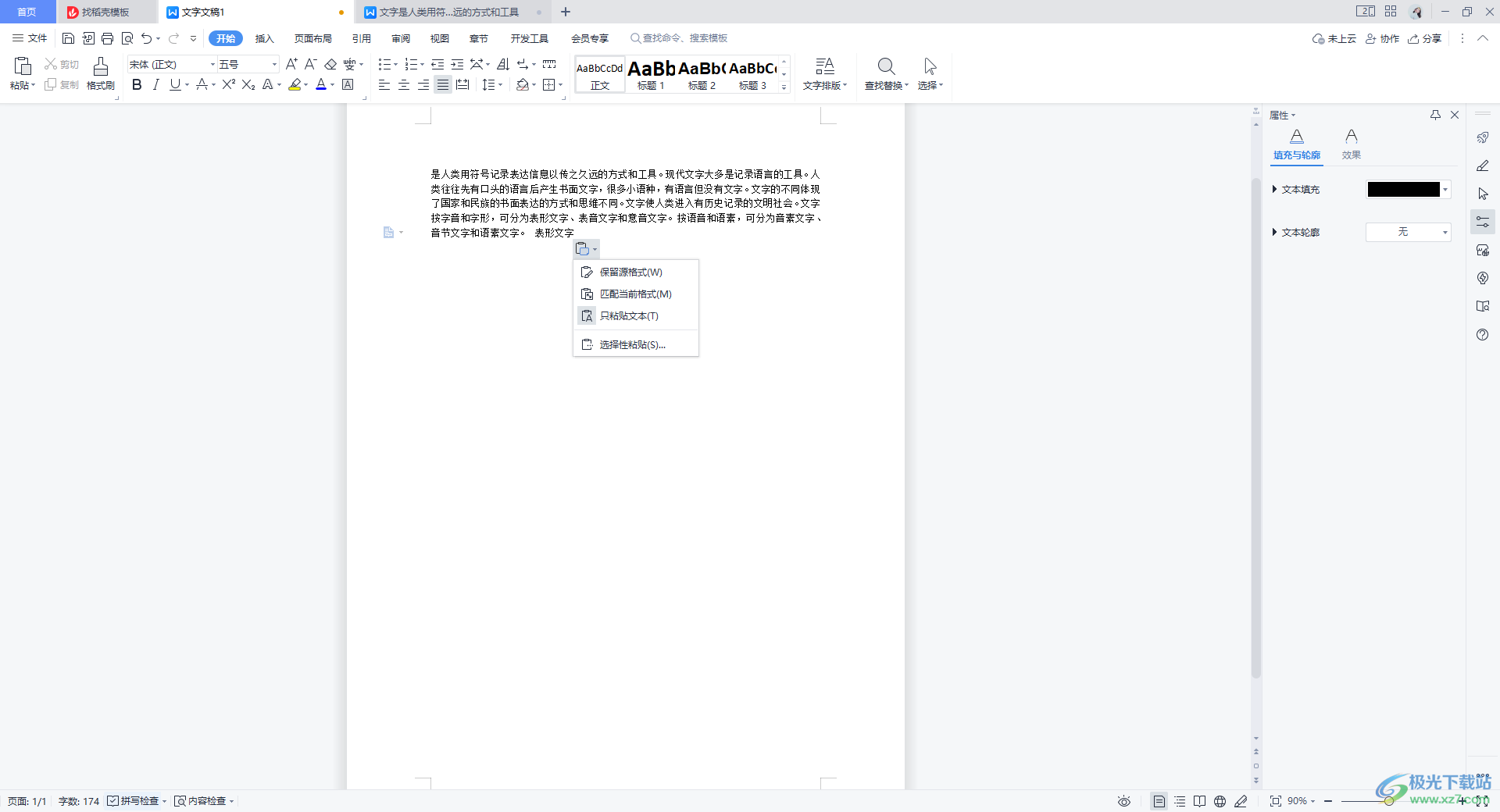Image resolution: width=1500 pixels, height=812 pixels.
Task: Click the Bullet list icon
Action: [384, 64]
